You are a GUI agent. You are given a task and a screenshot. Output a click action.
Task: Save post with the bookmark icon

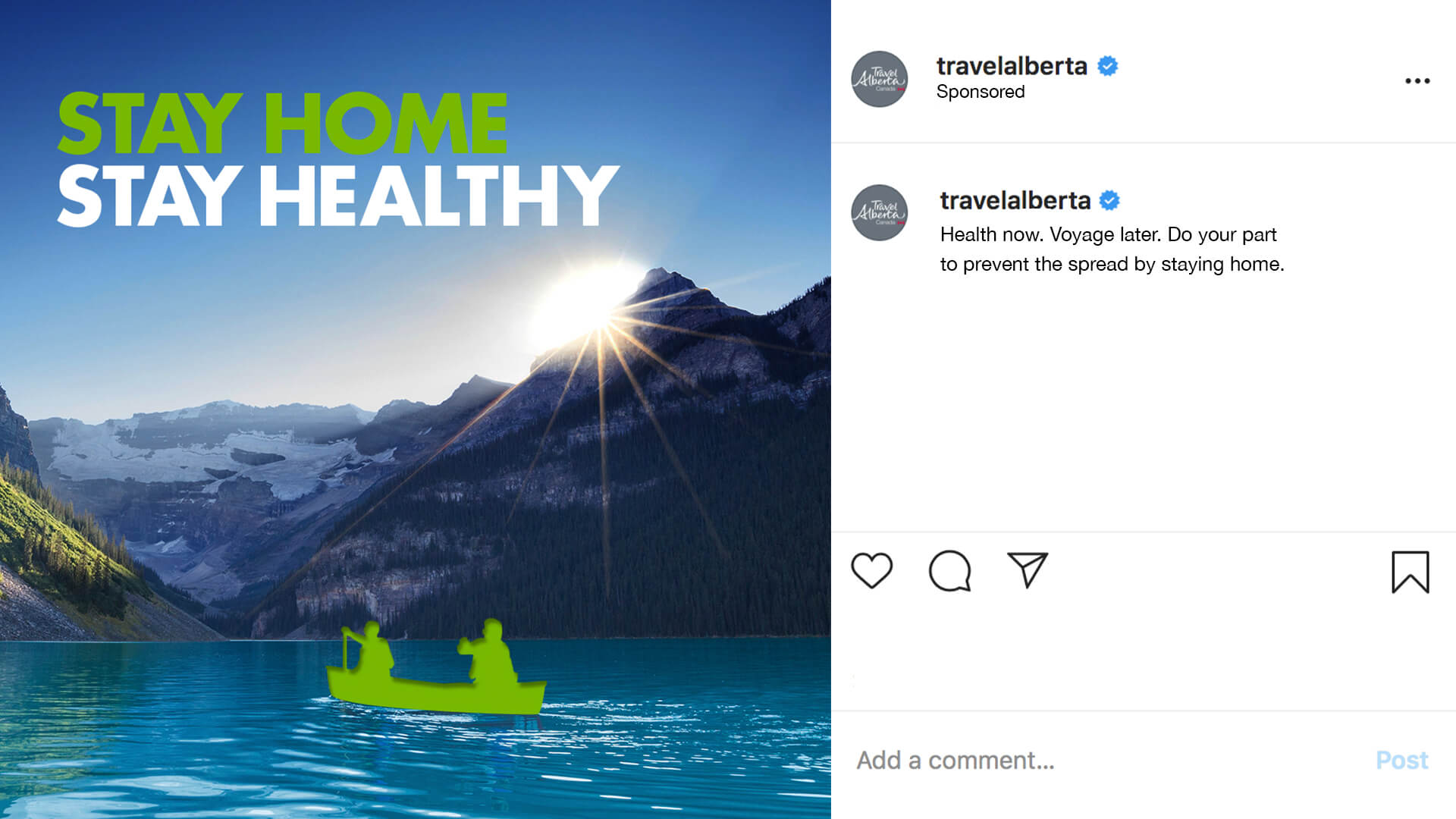[1410, 572]
